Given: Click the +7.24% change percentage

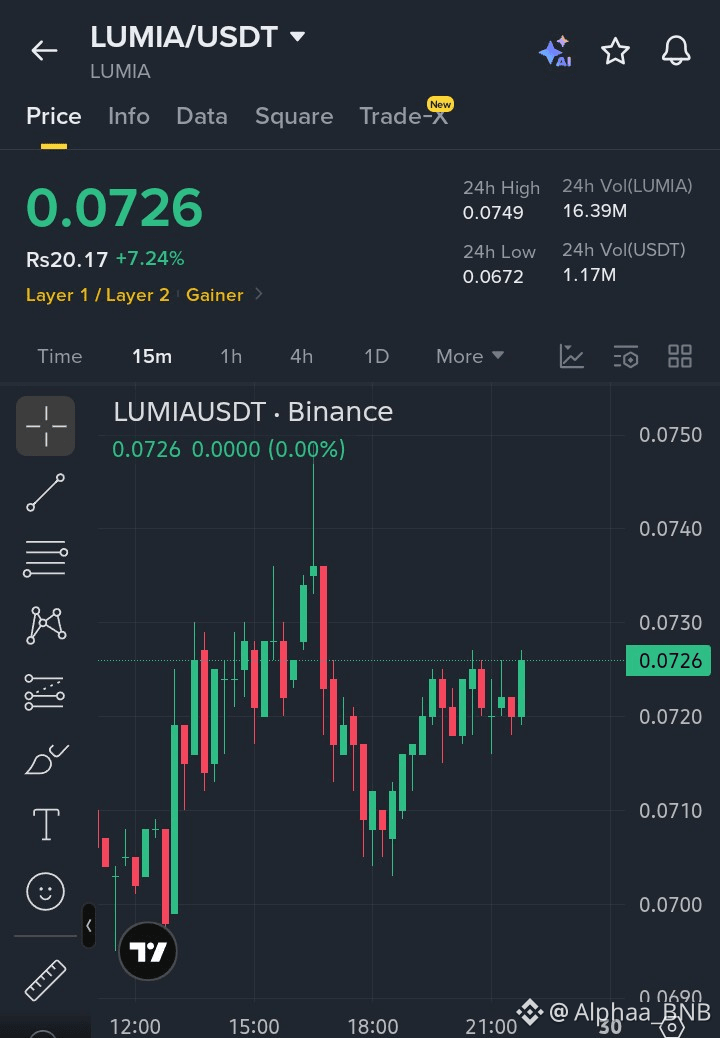Looking at the screenshot, I should coord(150,258).
